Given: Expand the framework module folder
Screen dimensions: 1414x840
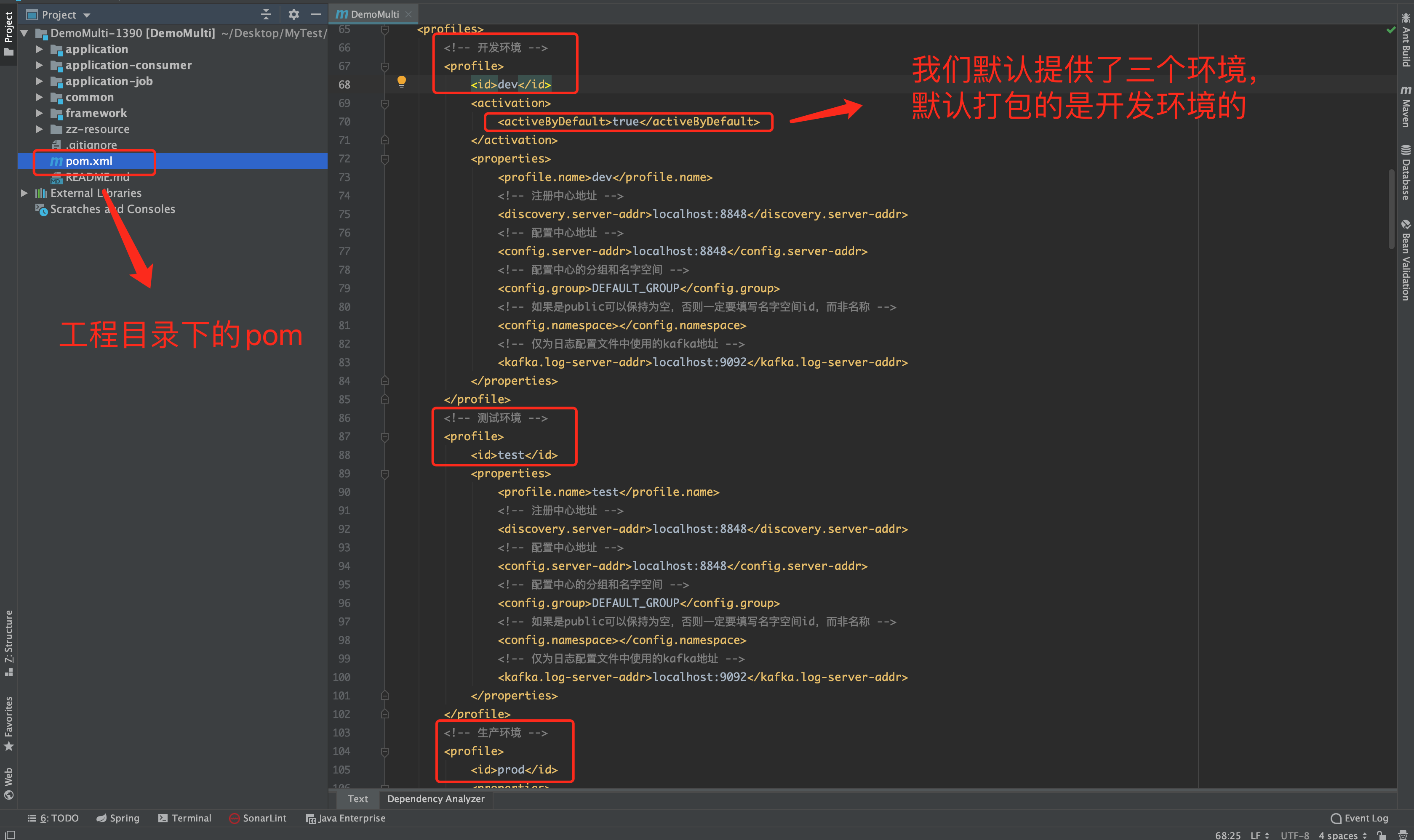Looking at the screenshot, I should 39,113.
